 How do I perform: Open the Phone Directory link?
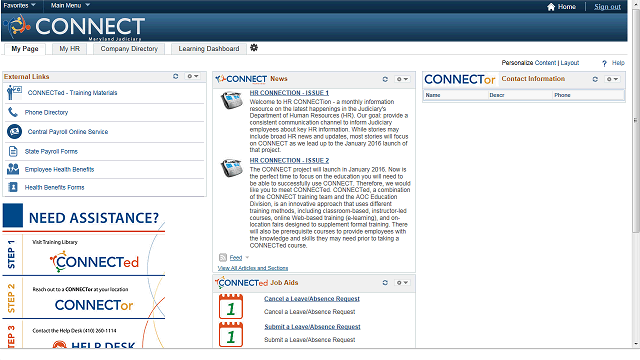46,112
